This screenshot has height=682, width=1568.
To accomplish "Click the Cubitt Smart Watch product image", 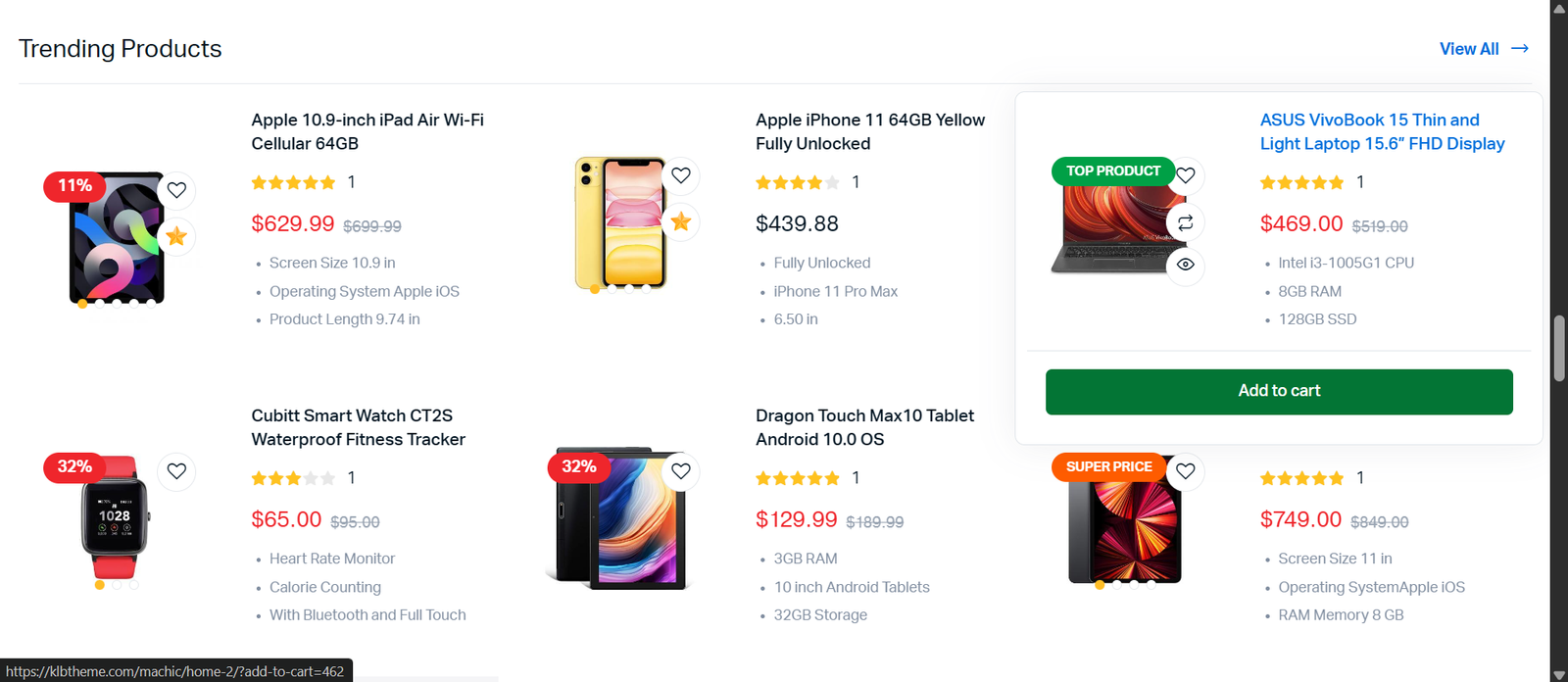I will [115, 518].
